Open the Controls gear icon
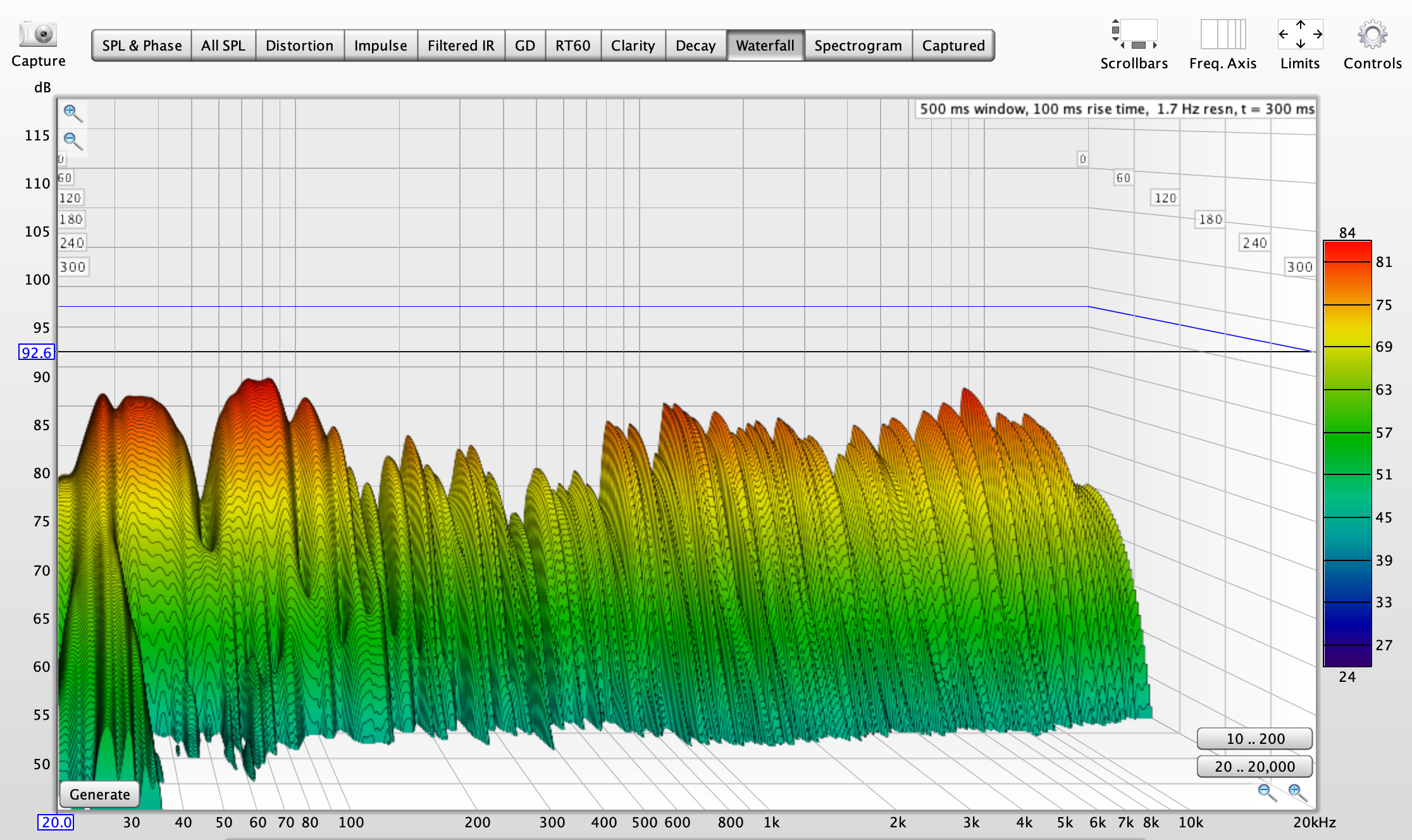1412x840 pixels. [x=1372, y=34]
